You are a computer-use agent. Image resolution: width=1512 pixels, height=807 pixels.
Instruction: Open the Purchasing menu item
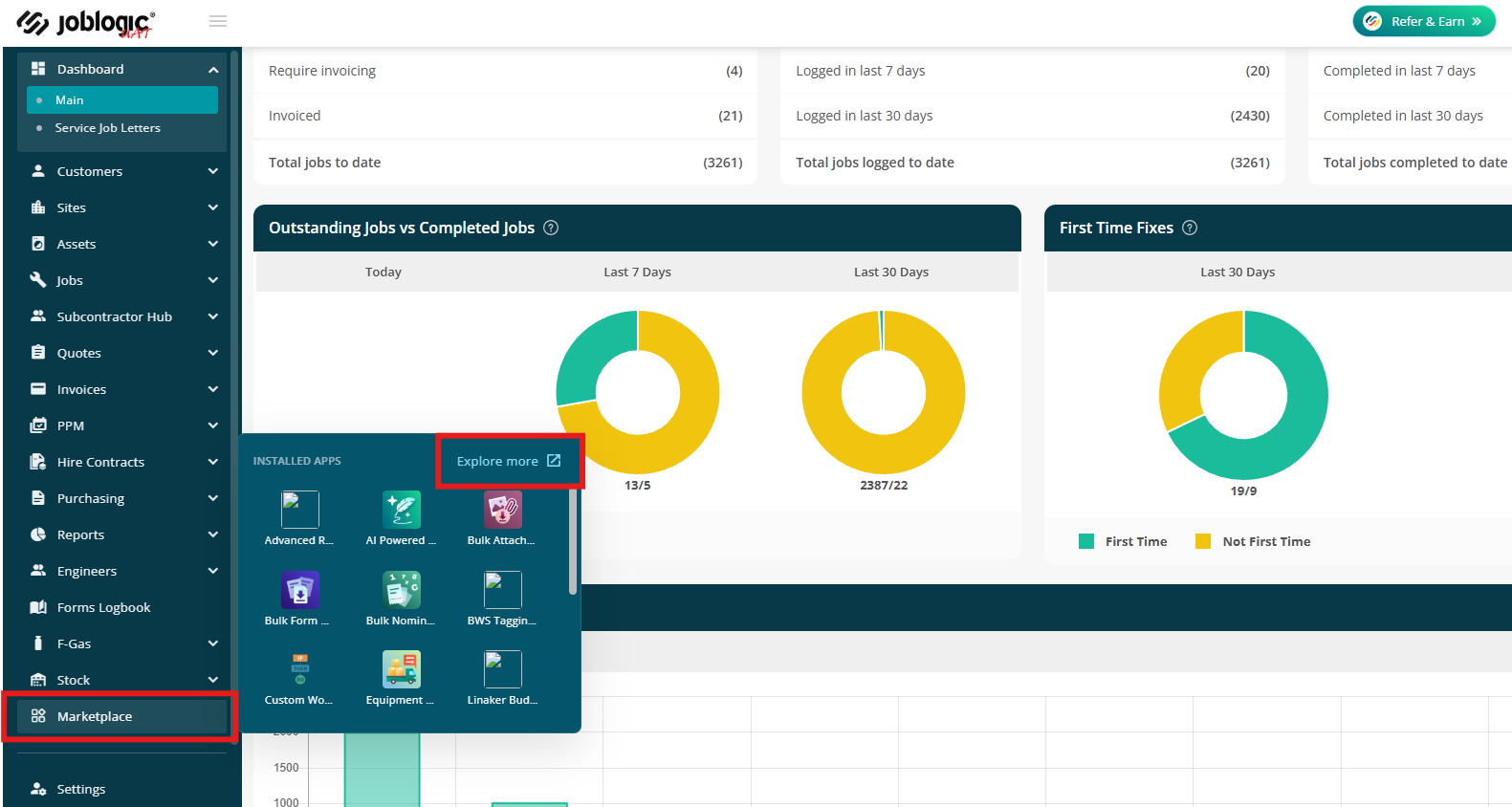pyautogui.click(x=122, y=498)
